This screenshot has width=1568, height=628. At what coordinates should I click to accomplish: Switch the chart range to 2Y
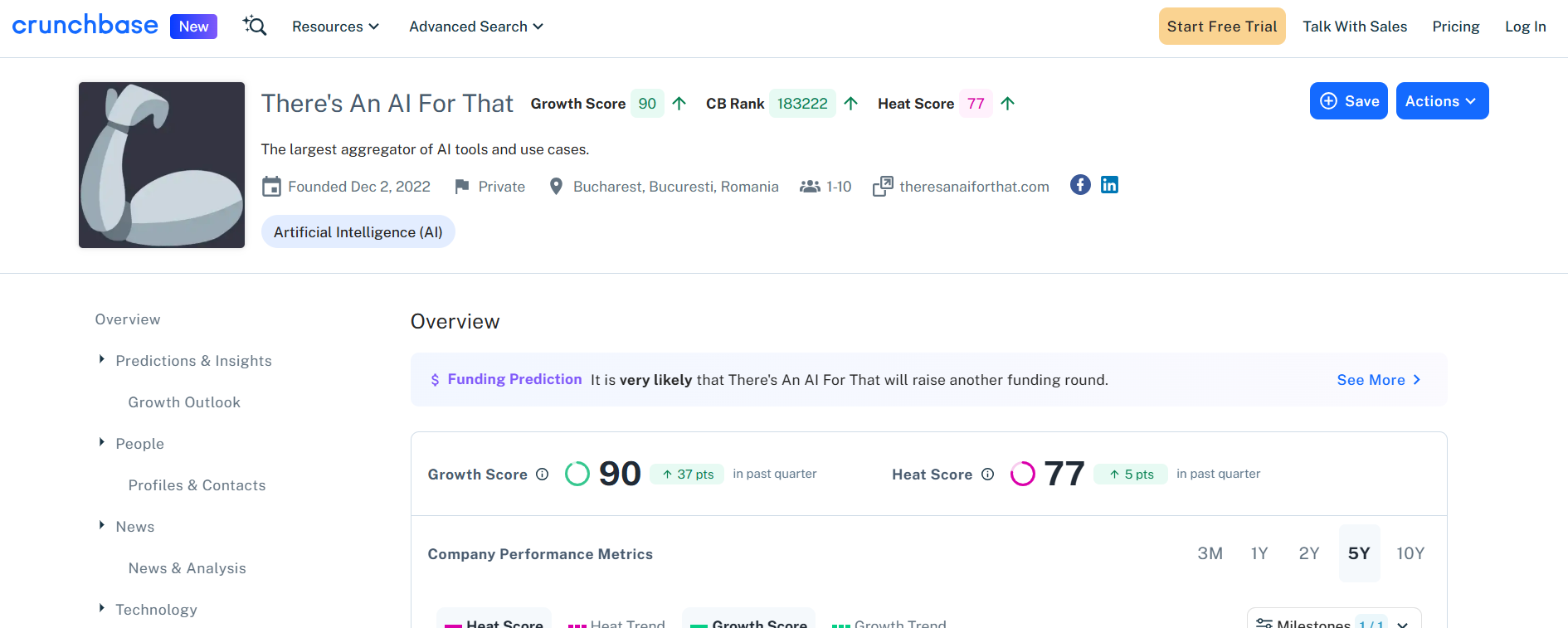pyautogui.click(x=1309, y=553)
